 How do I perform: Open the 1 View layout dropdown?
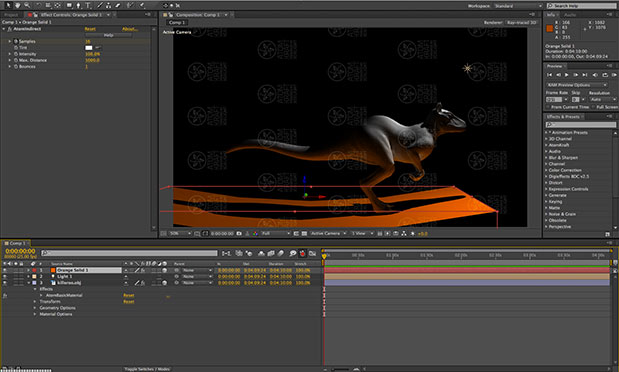[x=363, y=233]
